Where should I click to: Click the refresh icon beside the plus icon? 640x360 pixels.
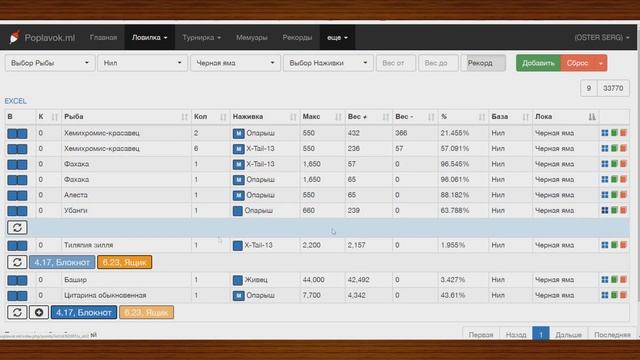(17, 312)
